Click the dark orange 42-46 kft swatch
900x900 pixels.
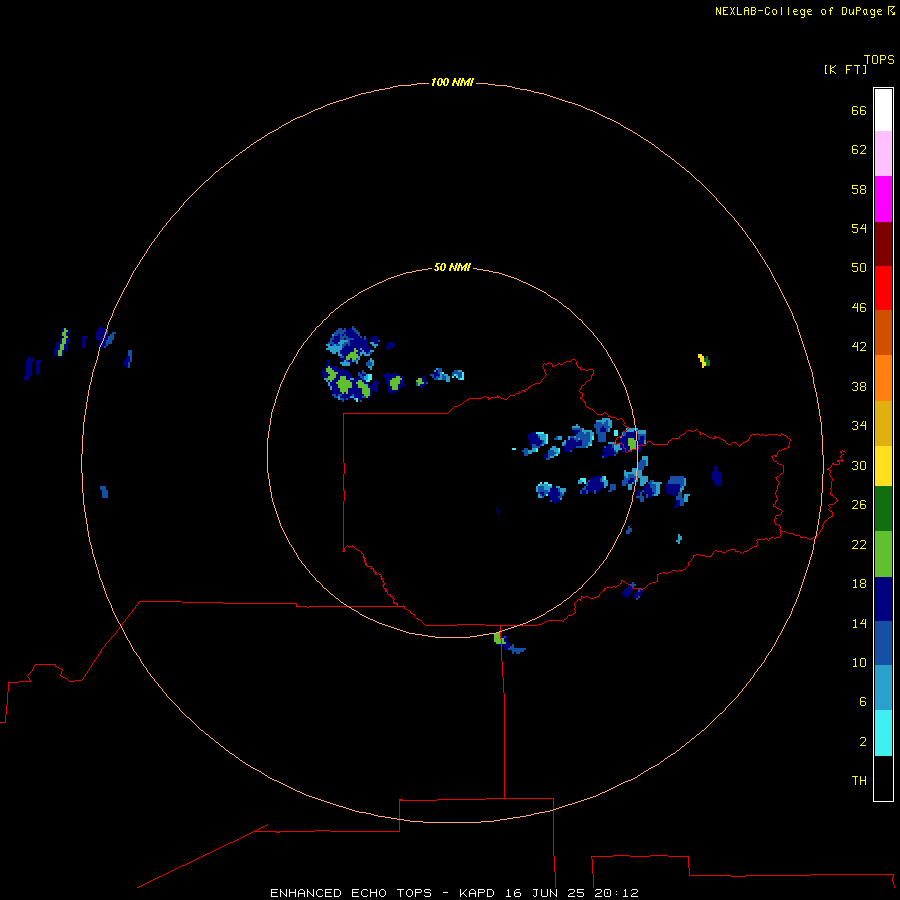click(883, 332)
